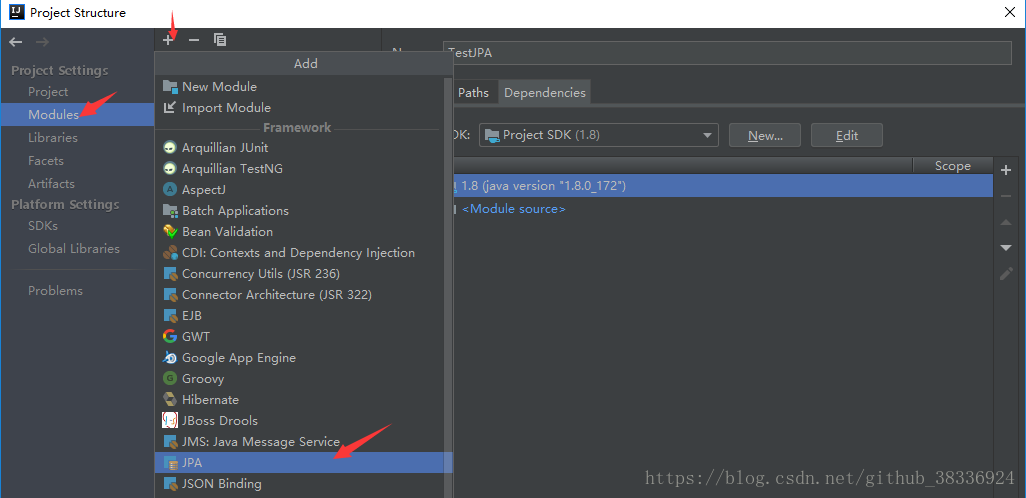Click the Scope column header

[953, 166]
